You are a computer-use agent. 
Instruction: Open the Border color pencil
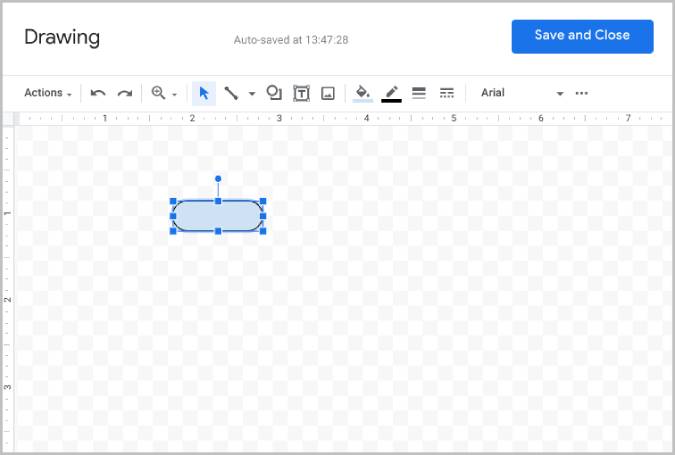click(x=392, y=93)
